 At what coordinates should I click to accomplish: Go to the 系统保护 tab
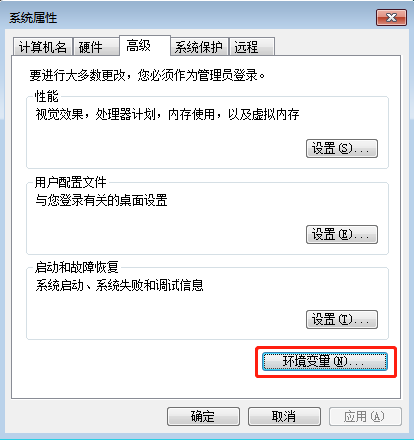point(199,47)
